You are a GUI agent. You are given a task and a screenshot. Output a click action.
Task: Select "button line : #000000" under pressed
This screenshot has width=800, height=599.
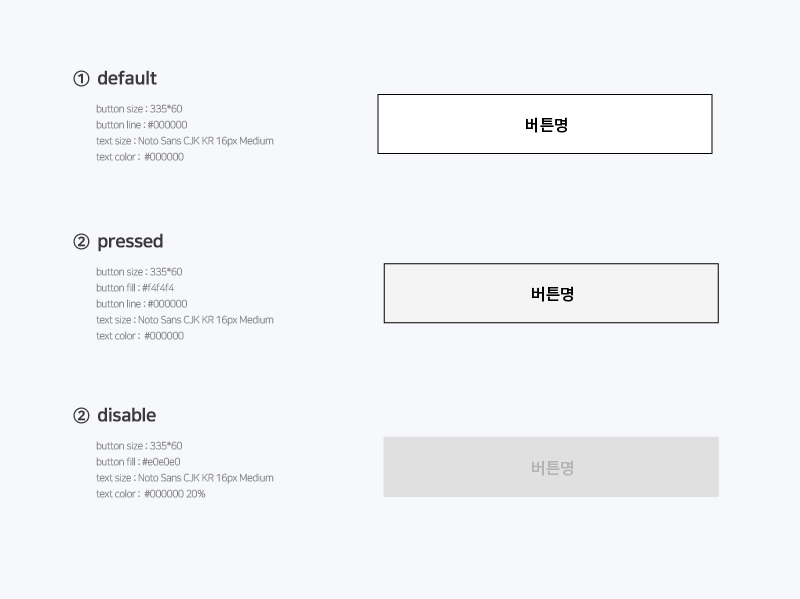(142, 304)
